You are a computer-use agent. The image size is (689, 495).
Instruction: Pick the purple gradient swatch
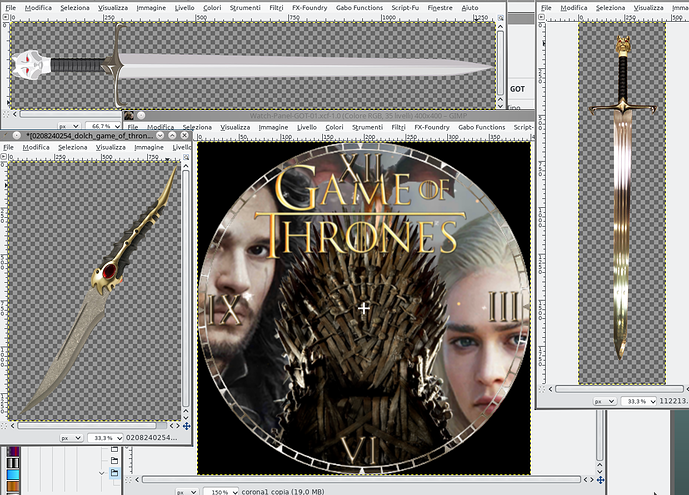tap(13, 452)
